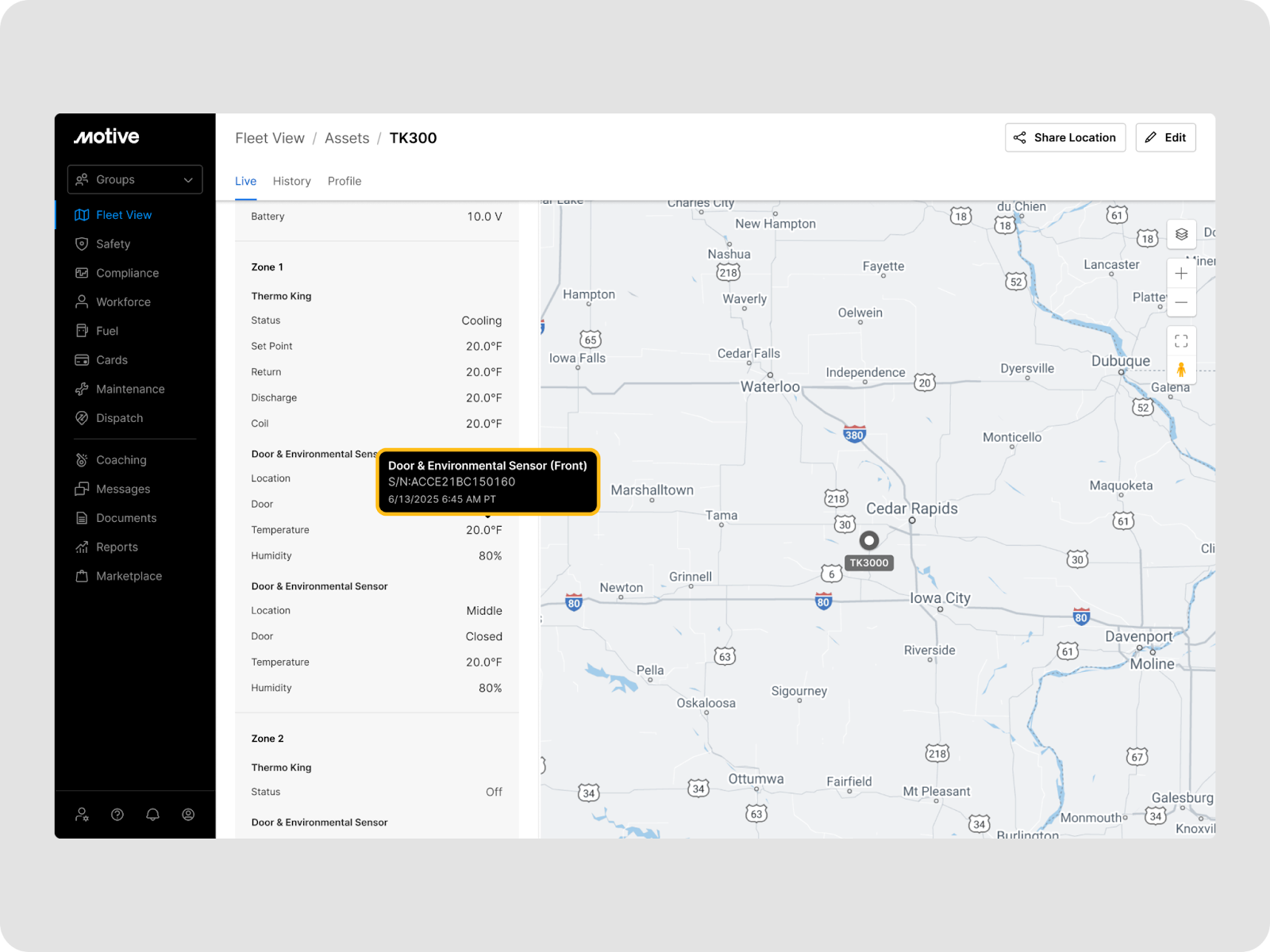Toggle fullscreen map view
Viewport: 1270px width, 952px height.
pos(1181,341)
